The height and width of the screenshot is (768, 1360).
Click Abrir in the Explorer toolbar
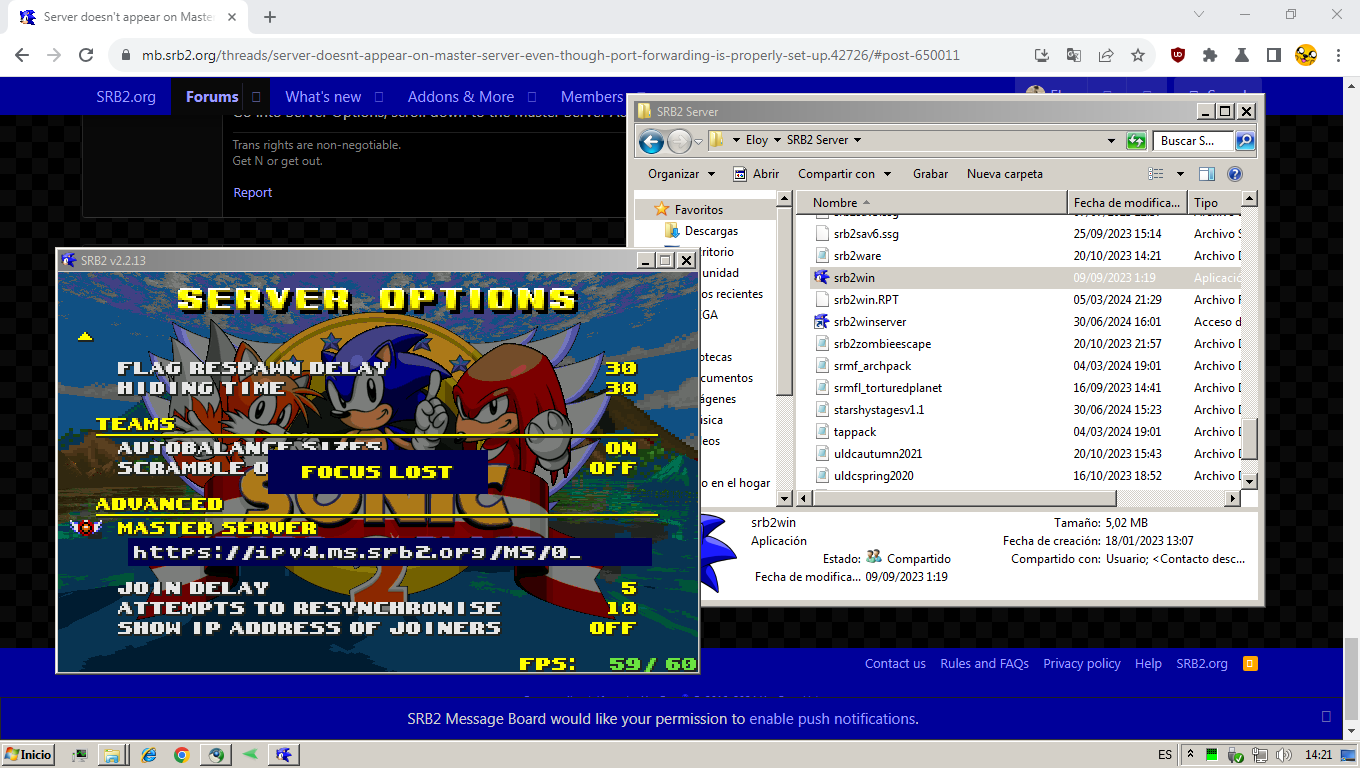click(756, 174)
